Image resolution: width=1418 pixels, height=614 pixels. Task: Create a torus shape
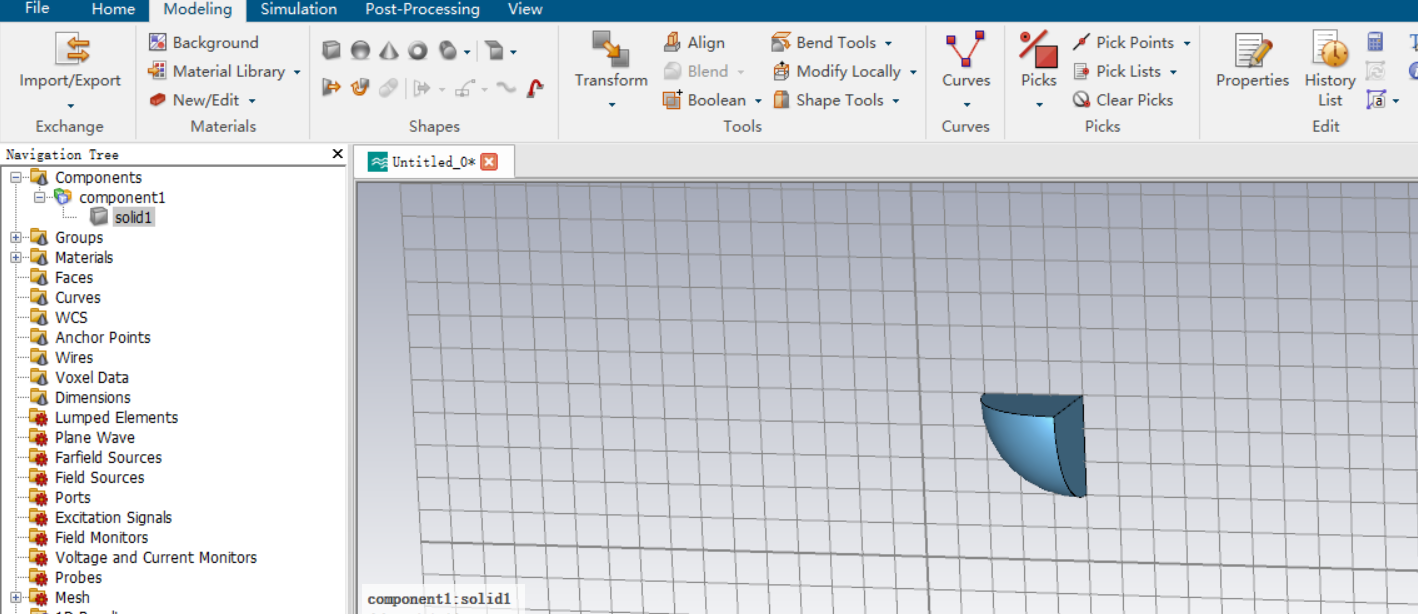click(x=418, y=50)
